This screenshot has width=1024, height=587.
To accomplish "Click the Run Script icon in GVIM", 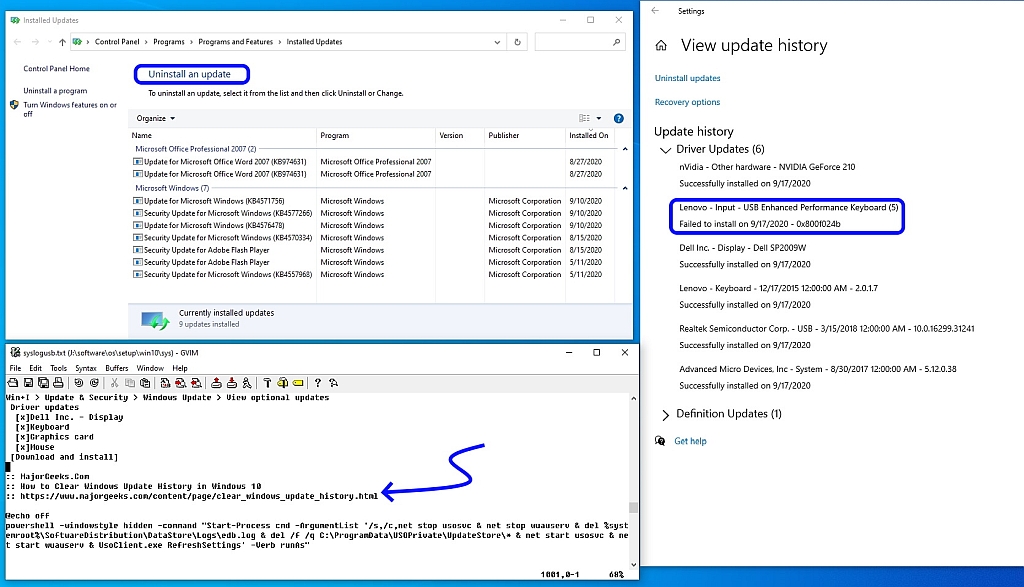I will 246,383.
